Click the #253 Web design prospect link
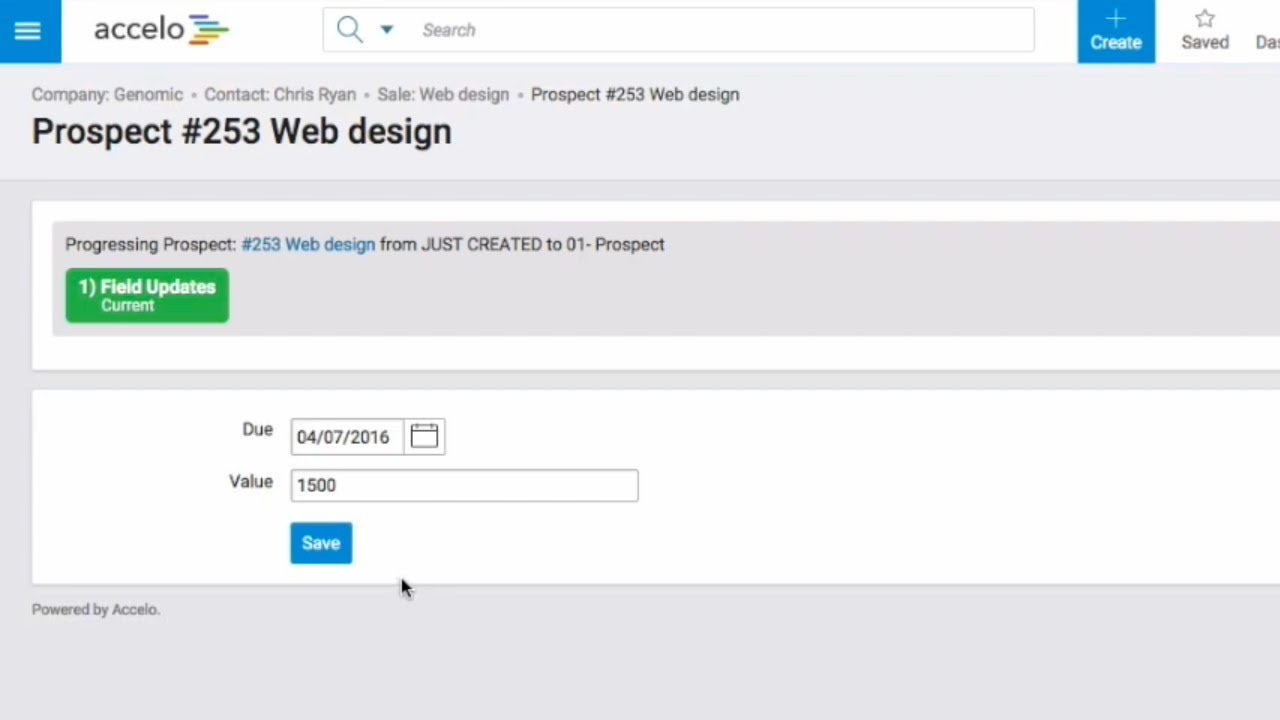 click(308, 244)
